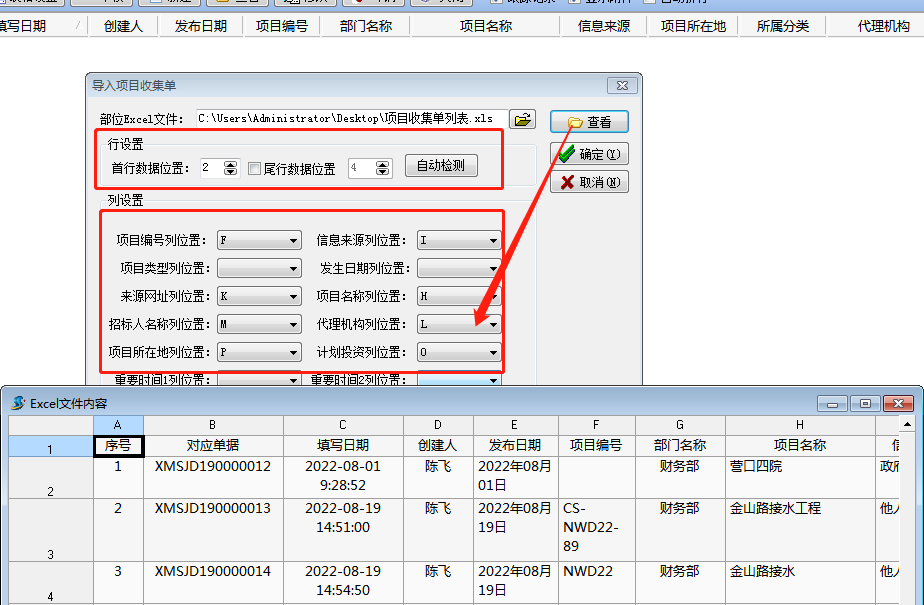Confirm import with 确定(Y) button

click(589, 154)
